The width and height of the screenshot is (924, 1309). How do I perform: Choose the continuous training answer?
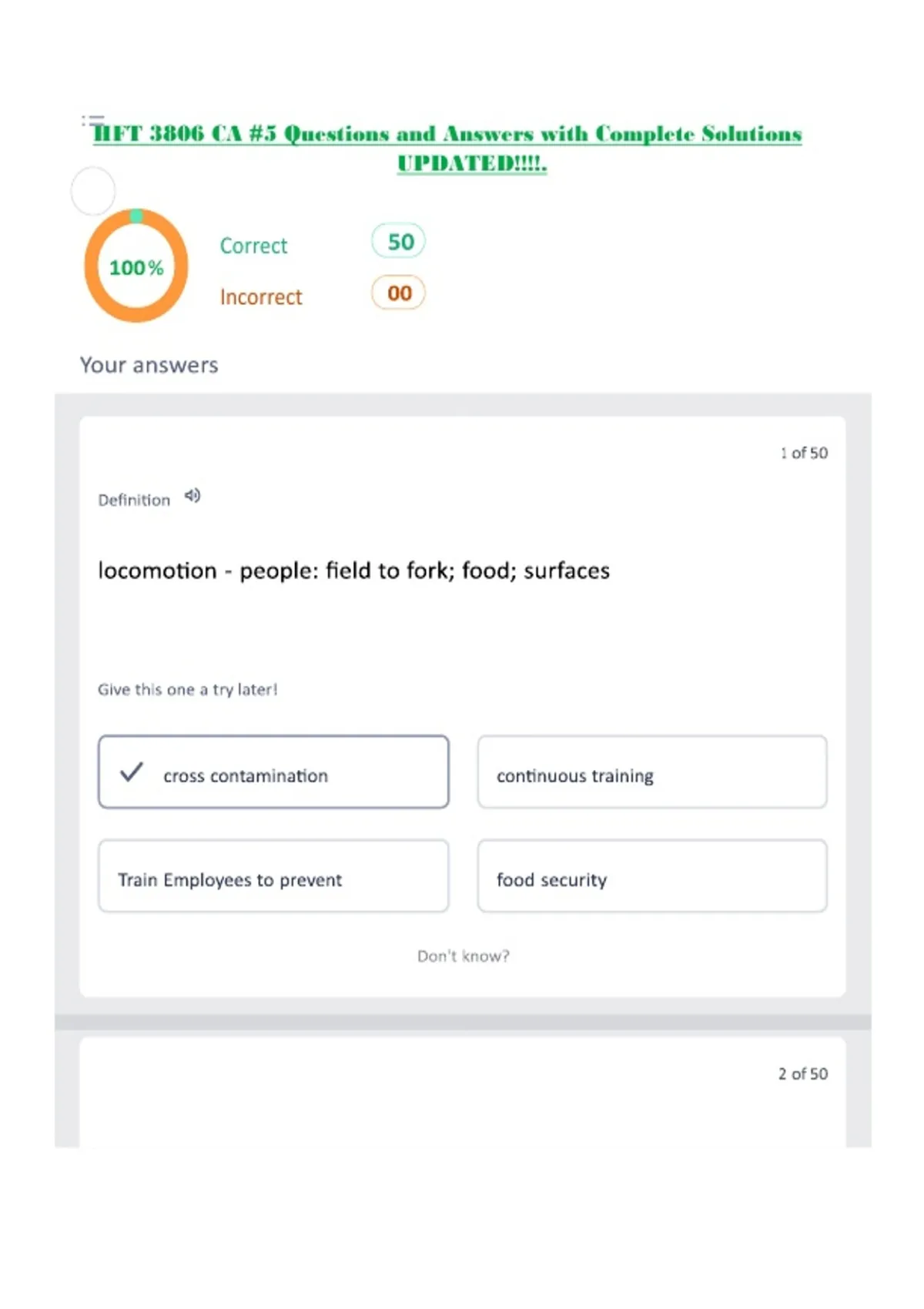[652, 772]
